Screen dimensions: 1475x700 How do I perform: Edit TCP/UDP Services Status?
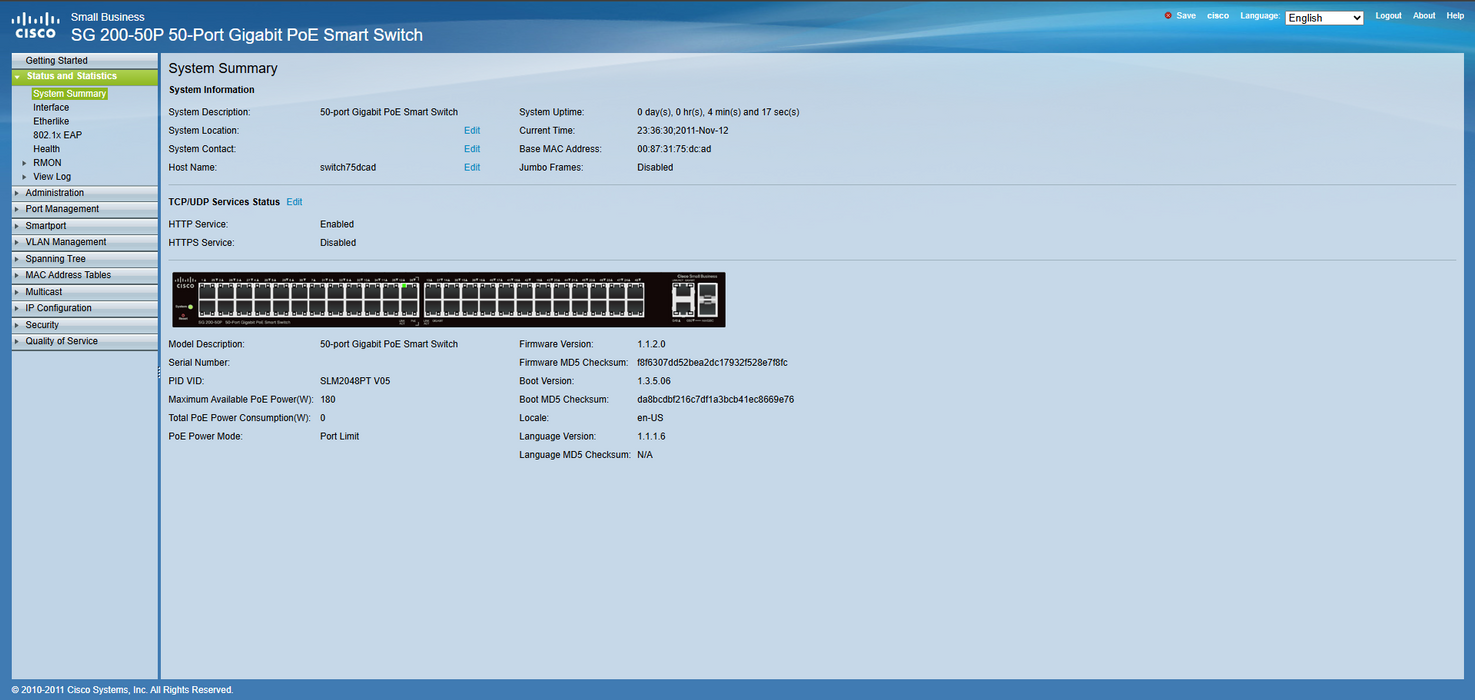[294, 202]
